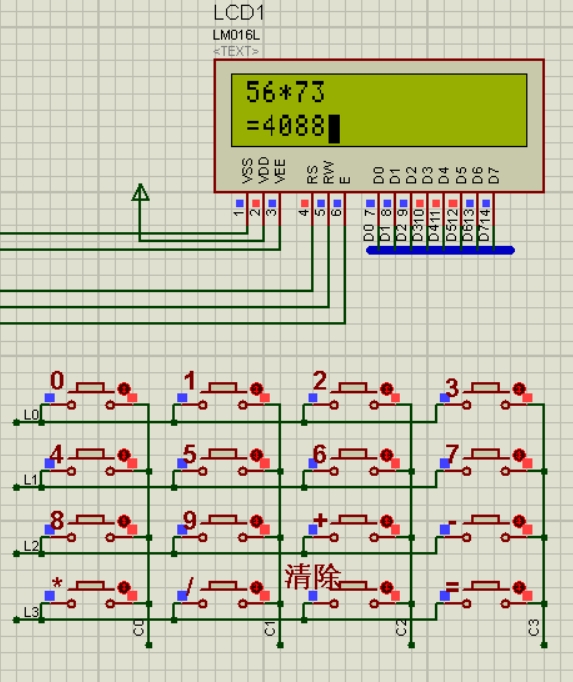The image size is (573, 682).
Task: Toggle the red latch dot on key 1
Action: (x=256, y=388)
